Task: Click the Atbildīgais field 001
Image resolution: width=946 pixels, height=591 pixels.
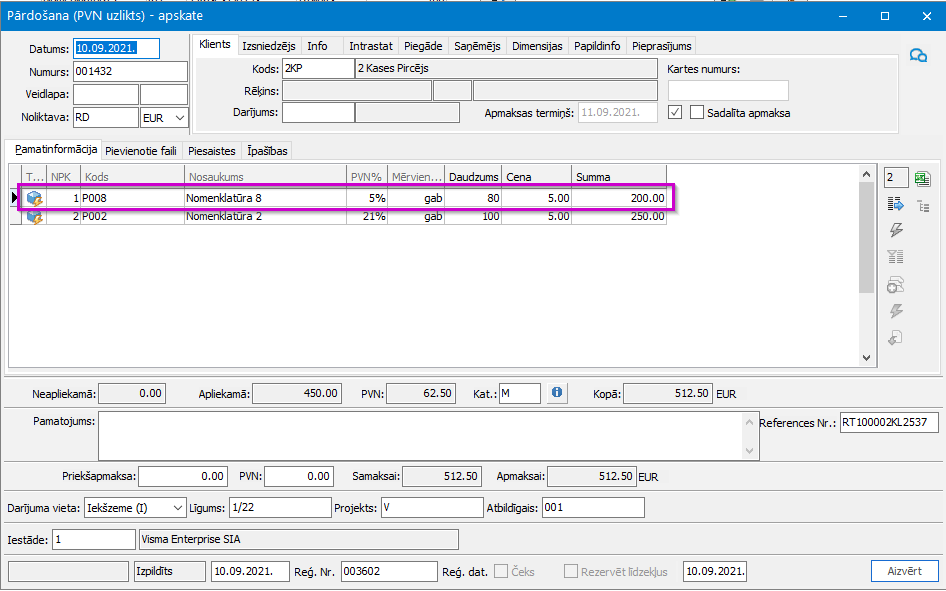Action: pos(593,508)
